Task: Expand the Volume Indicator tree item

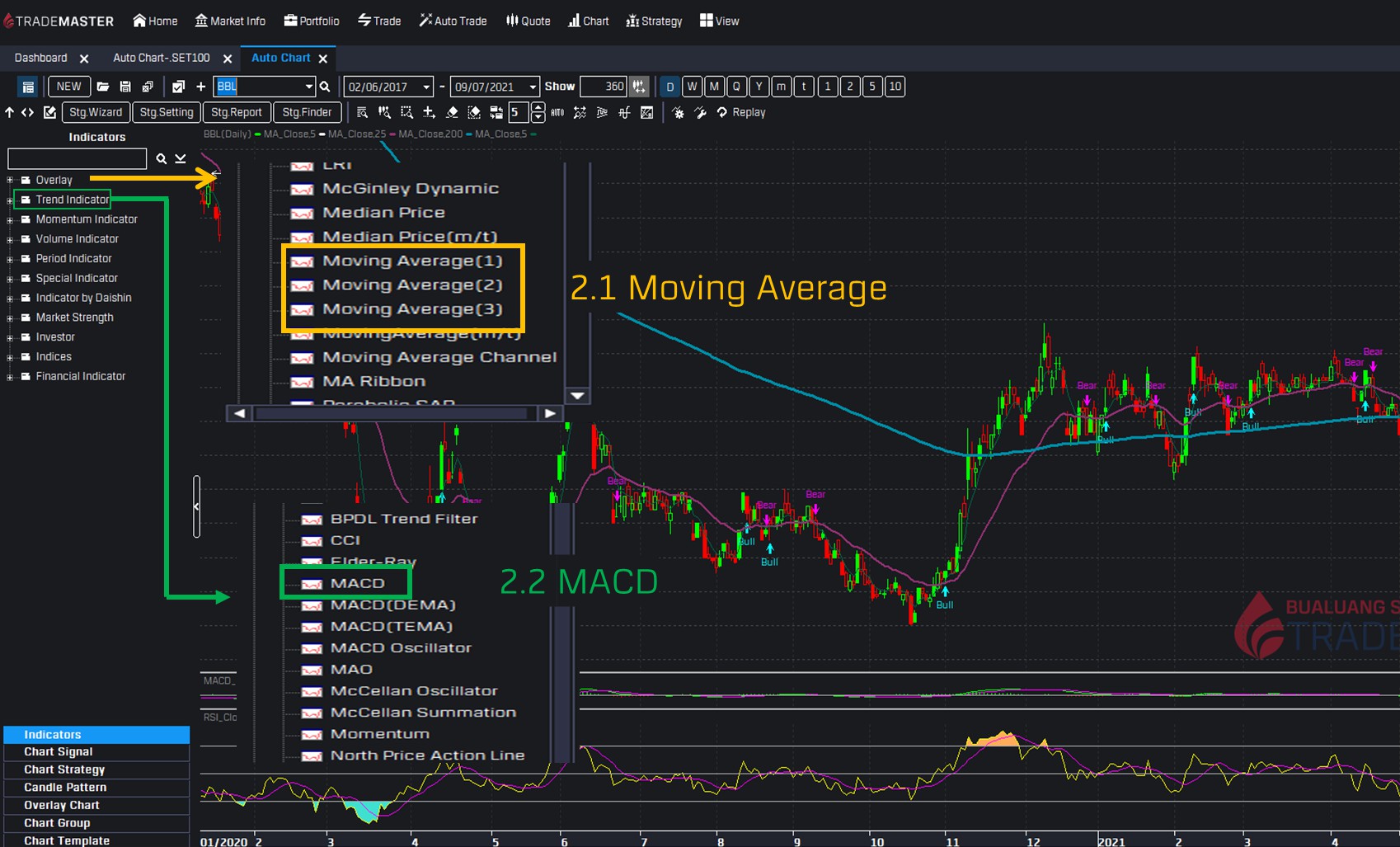Action: [8, 239]
